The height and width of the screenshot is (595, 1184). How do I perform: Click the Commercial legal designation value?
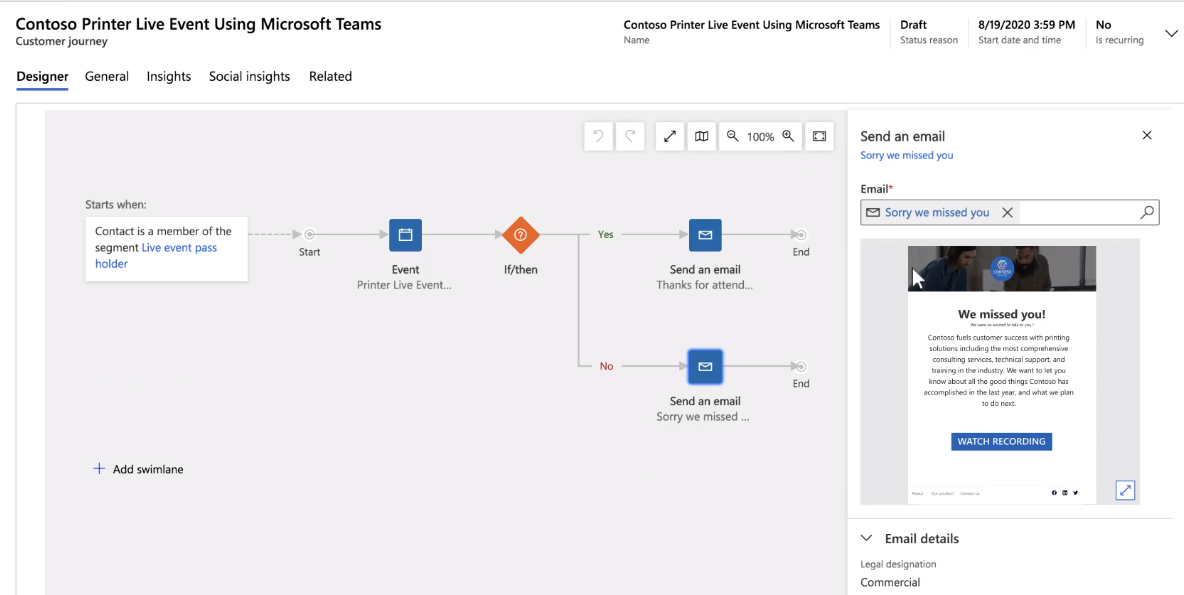click(x=890, y=582)
